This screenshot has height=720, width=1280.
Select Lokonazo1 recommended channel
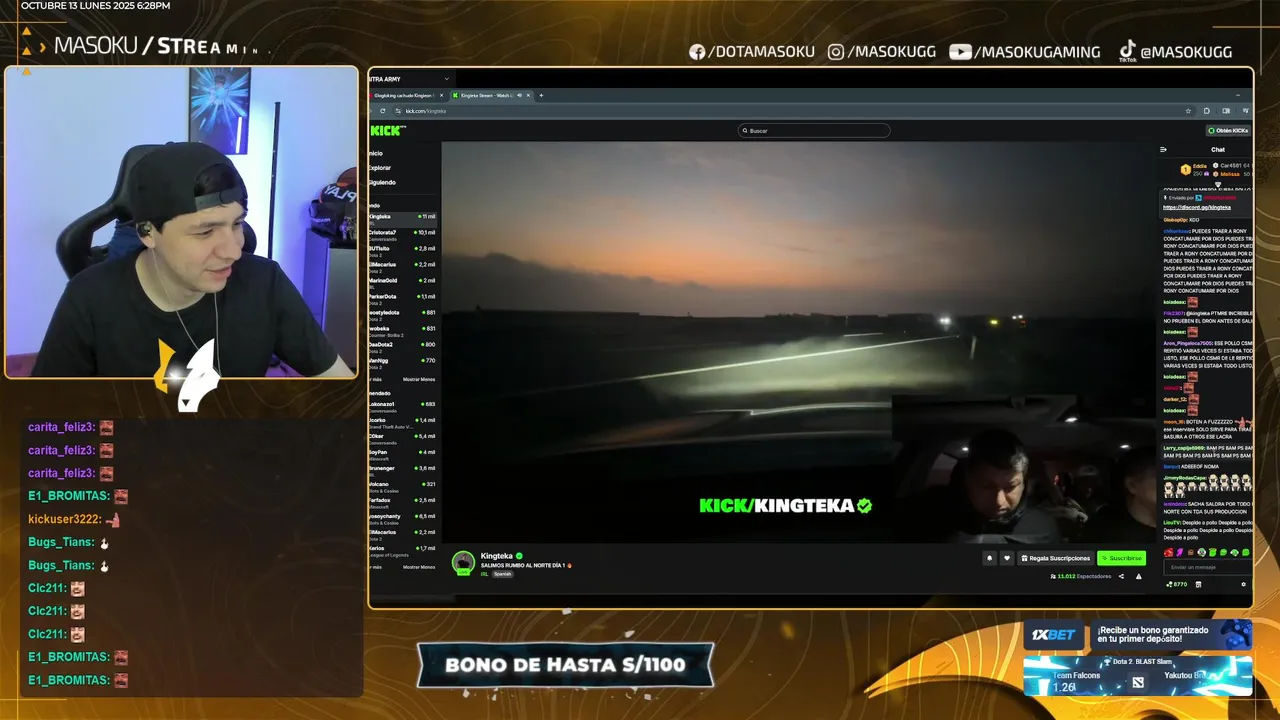[403, 406]
